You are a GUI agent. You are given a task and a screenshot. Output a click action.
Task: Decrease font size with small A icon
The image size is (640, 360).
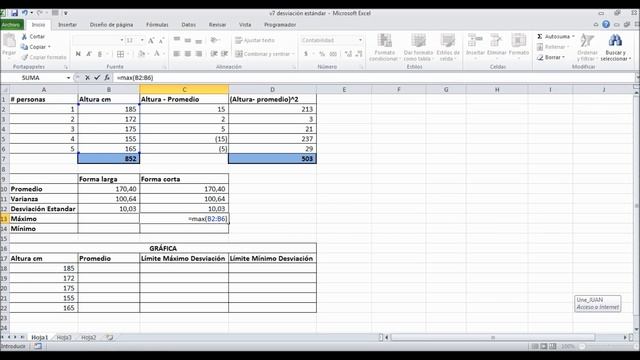(x=161, y=40)
